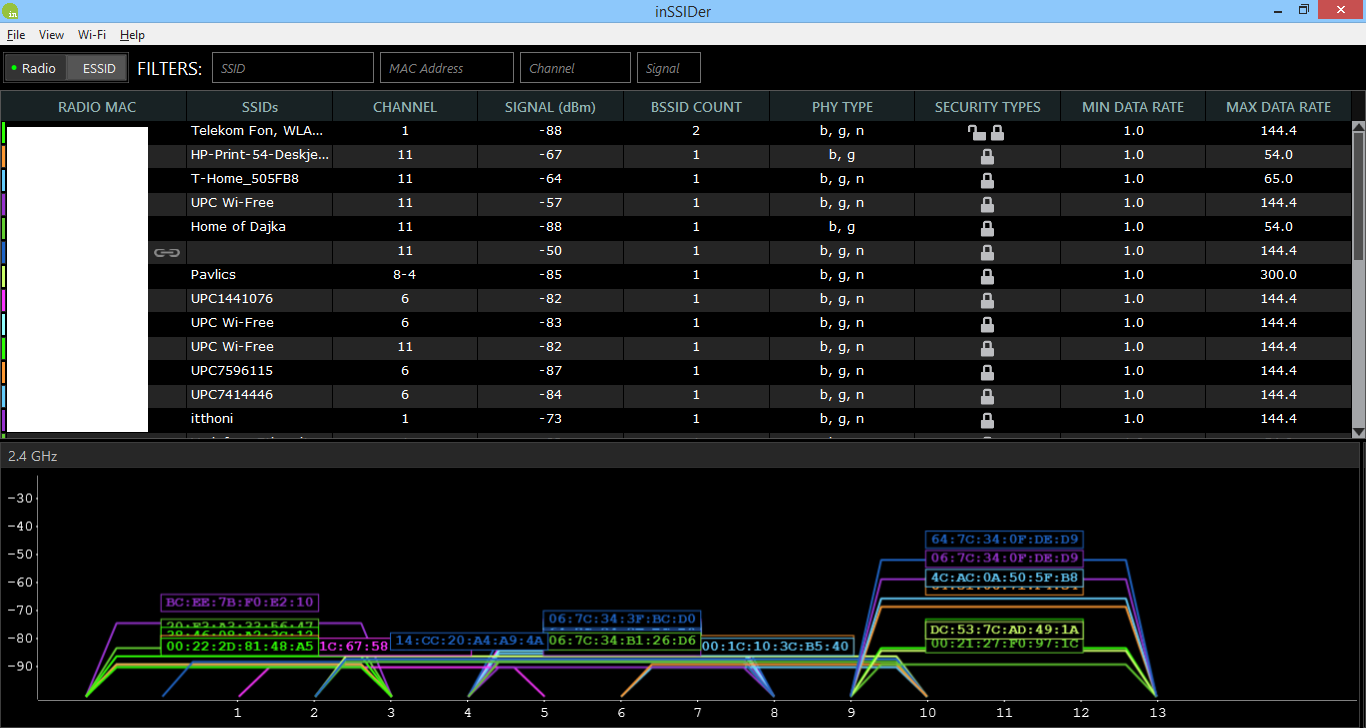Focus the SSID filter field
This screenshot has height=728, width=1366.
[x=292, y=68]
